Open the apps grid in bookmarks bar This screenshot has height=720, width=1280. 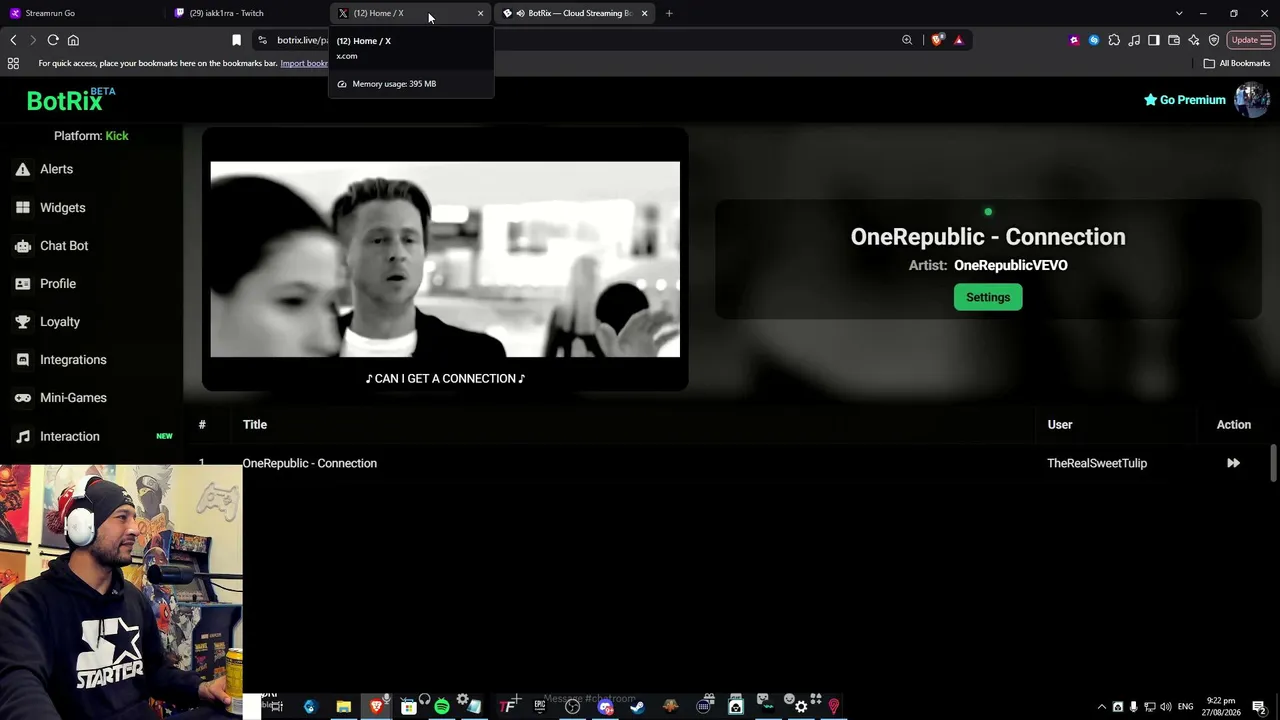(13, 63)
